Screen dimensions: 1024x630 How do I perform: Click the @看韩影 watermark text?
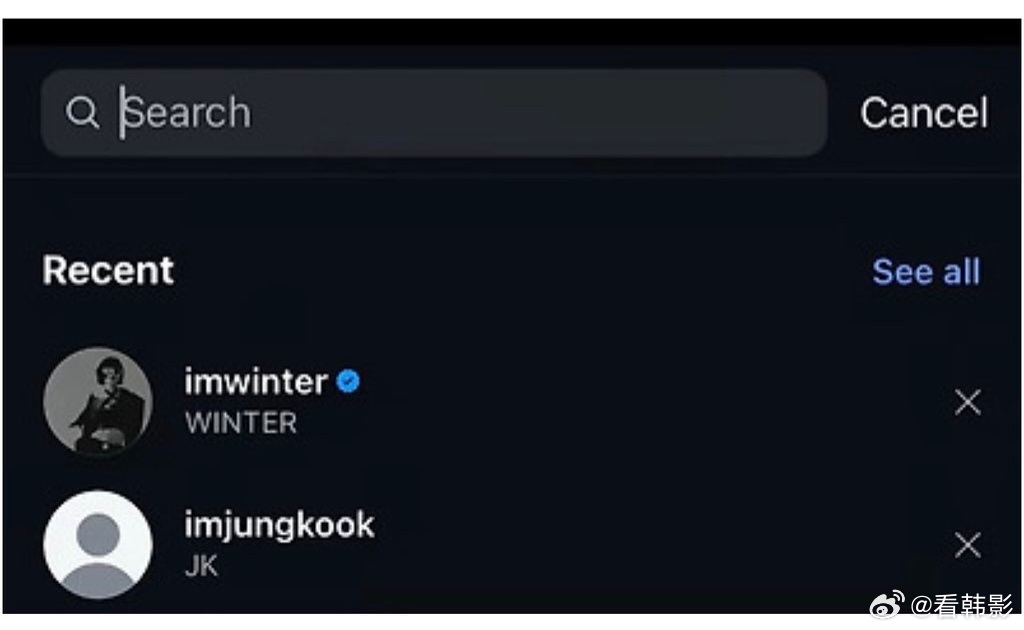[961, 605]
